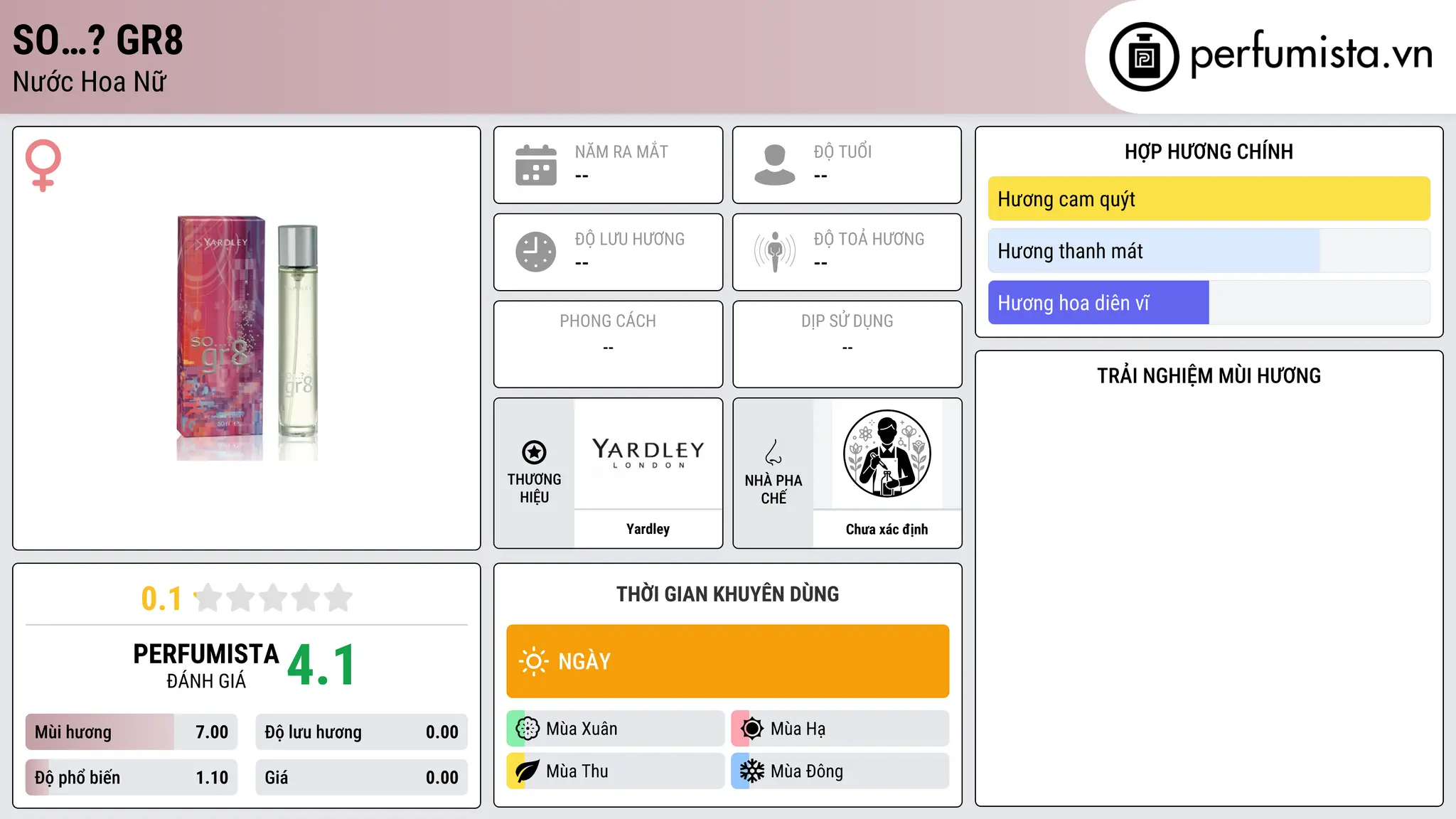Click the calendar icon beside Năm Ra Mắt
This screenshot has width=1456, height=819.
(536, 165)
